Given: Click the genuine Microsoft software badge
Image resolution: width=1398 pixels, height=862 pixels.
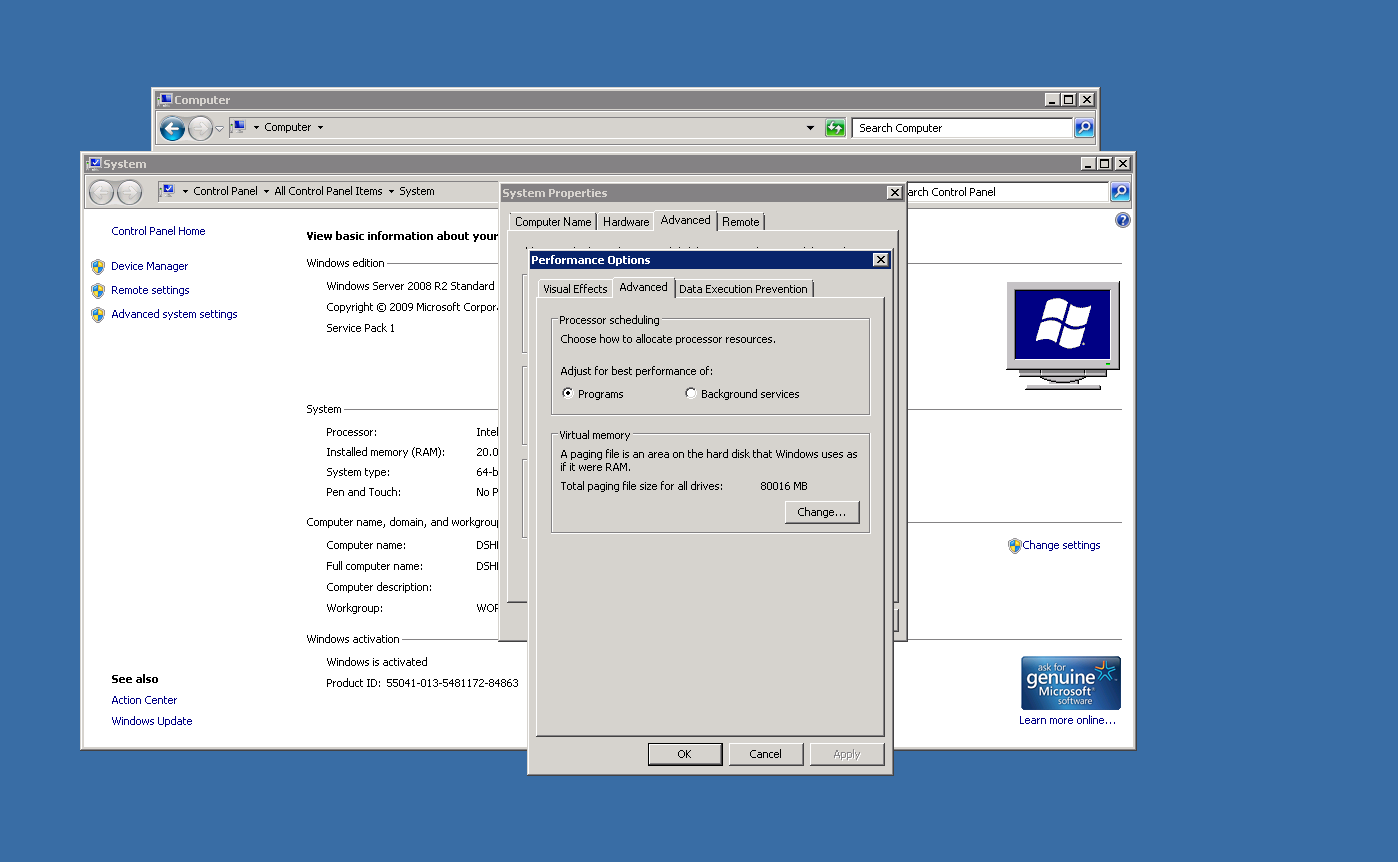Looking at the screenshot, I should (x=1070, y=682).
